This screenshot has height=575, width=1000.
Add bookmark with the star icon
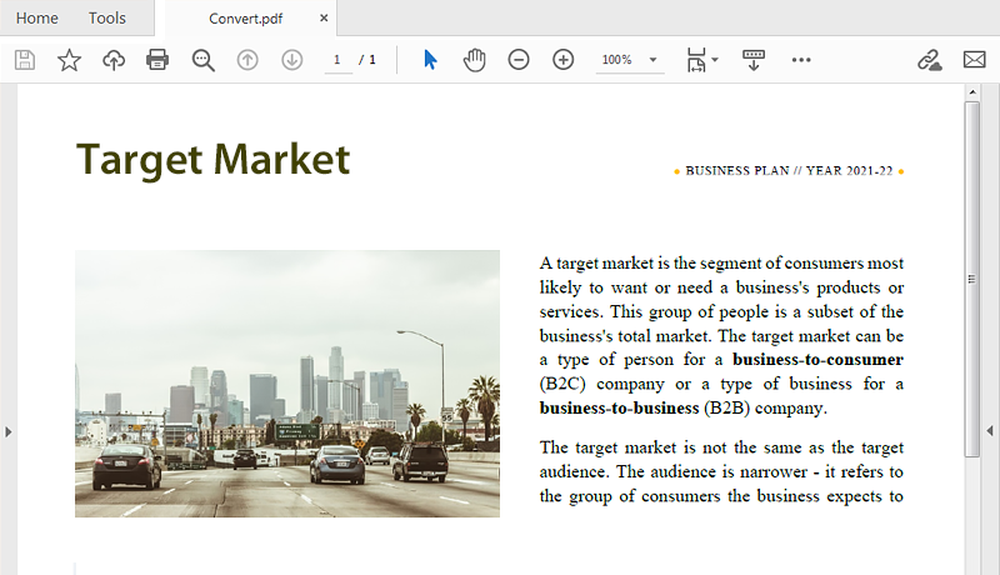pos(69,60)
